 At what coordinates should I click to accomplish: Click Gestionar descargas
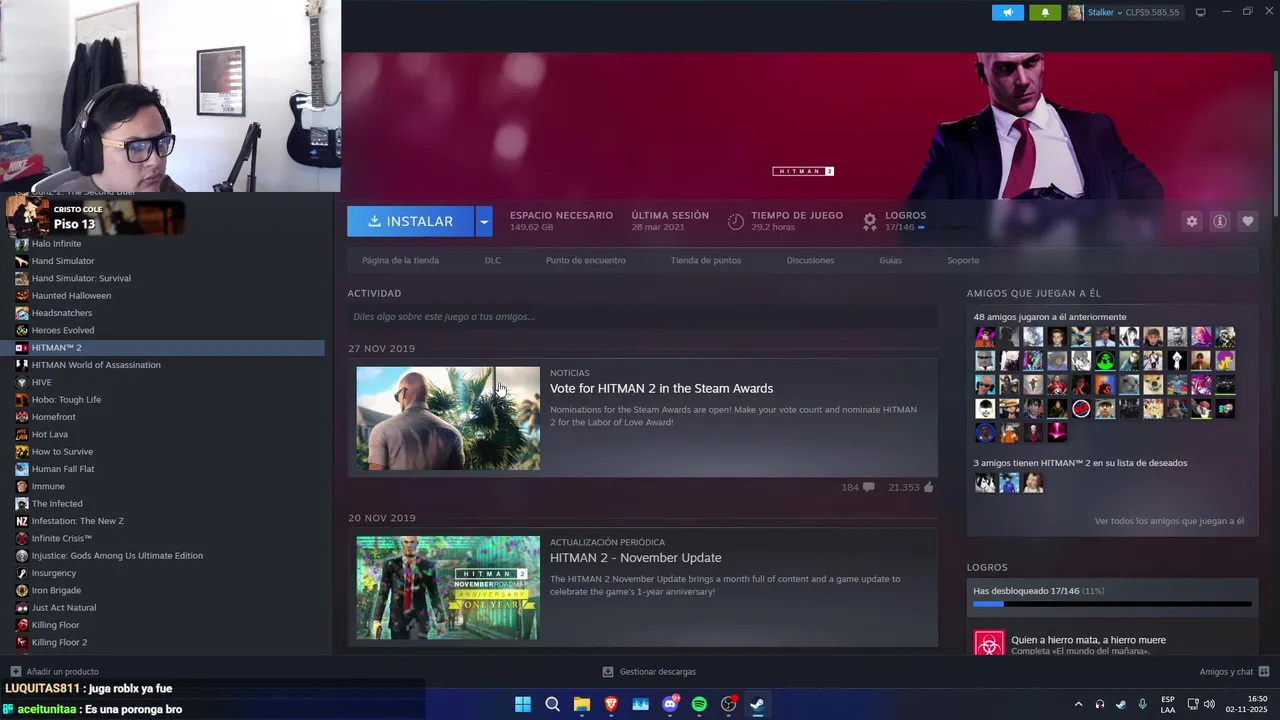point(658,672)
